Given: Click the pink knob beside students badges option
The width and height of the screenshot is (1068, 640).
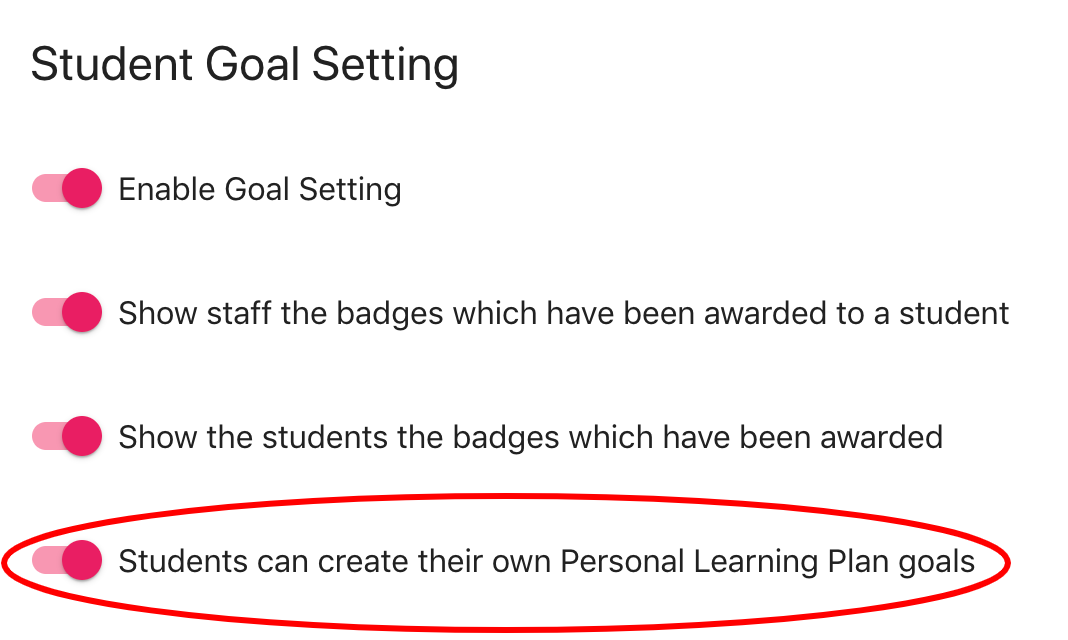Looking at the screenshot, I should [83, 437].
